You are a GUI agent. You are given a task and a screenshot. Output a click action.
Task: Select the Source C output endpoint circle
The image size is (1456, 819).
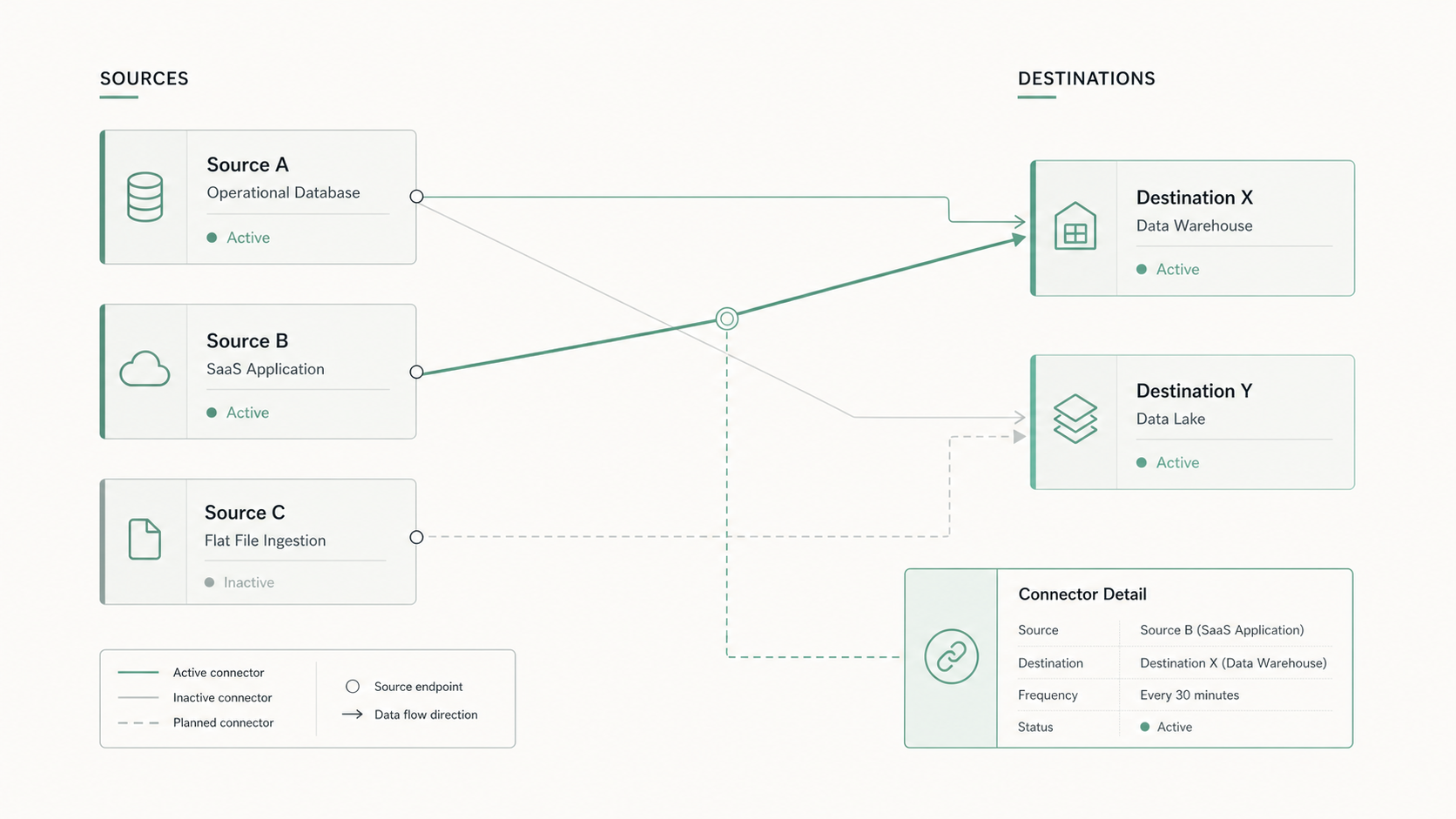click(x=416, y=537)
